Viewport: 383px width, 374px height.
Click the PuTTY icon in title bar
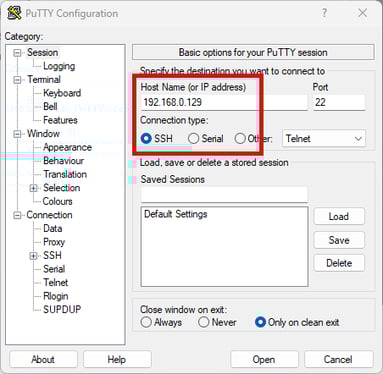(14, 13)
